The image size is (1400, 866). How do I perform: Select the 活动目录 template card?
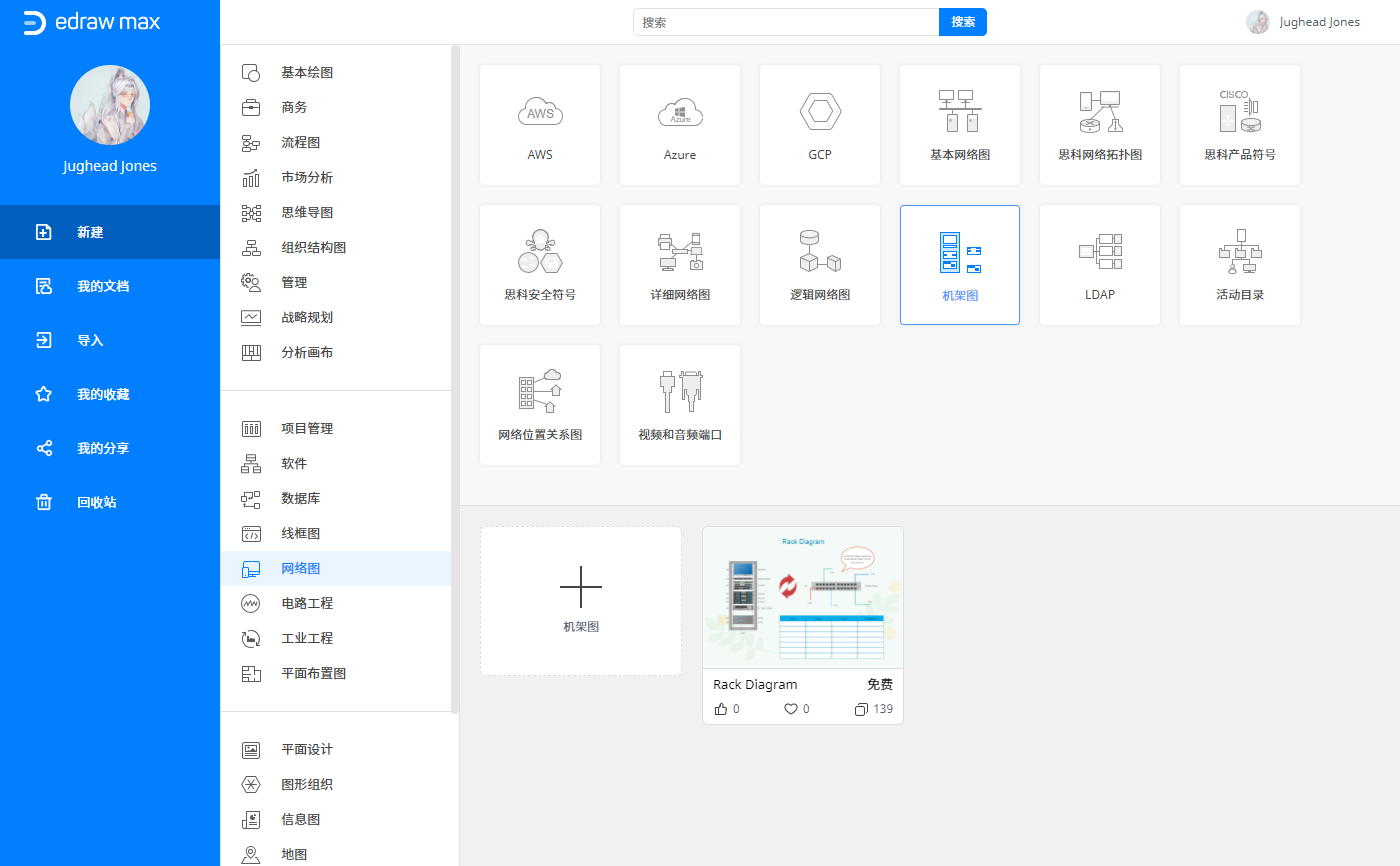pos(1240,265)
